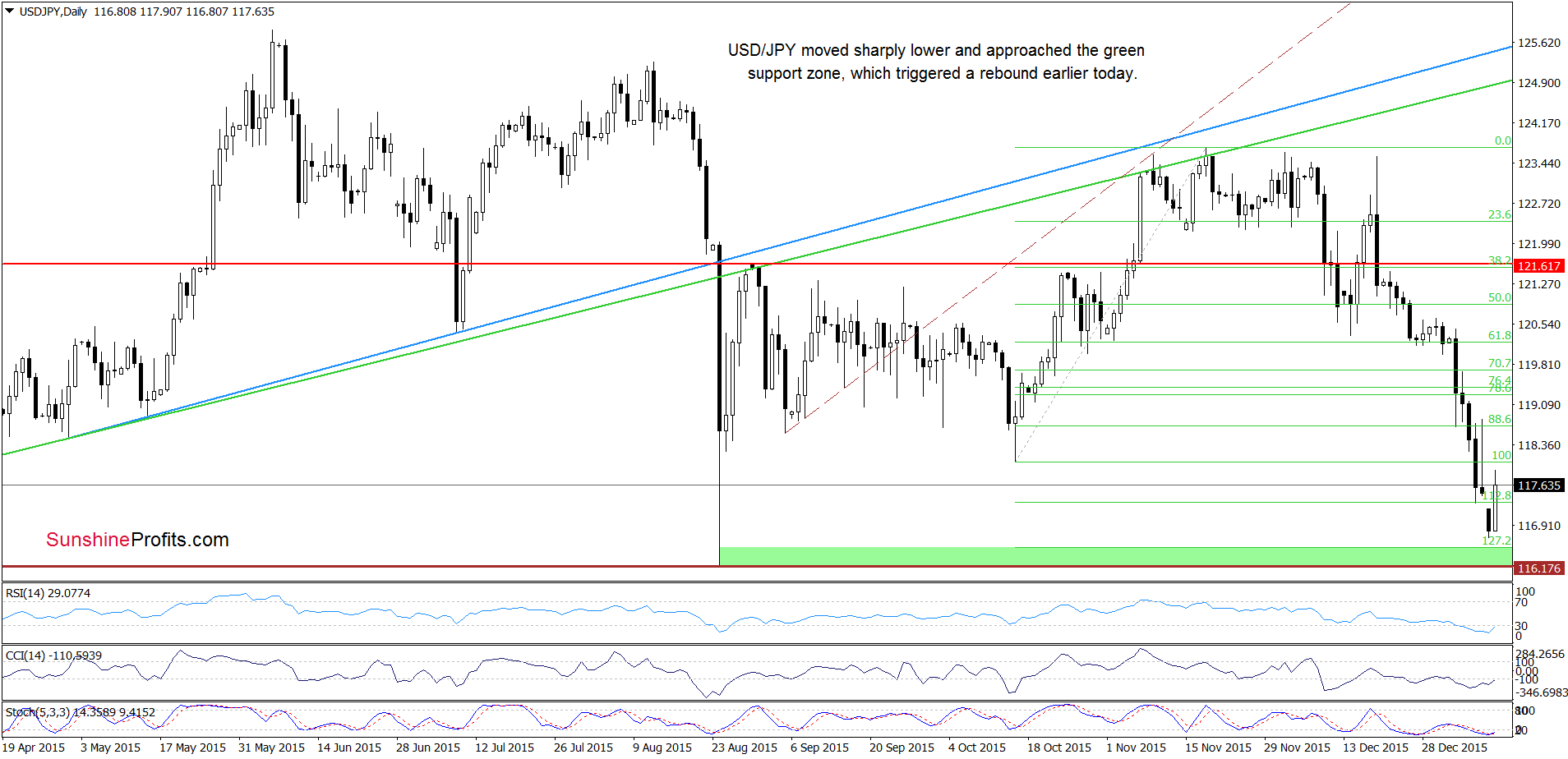Click the 19 Apr 2015 date label

click(34, 747)
